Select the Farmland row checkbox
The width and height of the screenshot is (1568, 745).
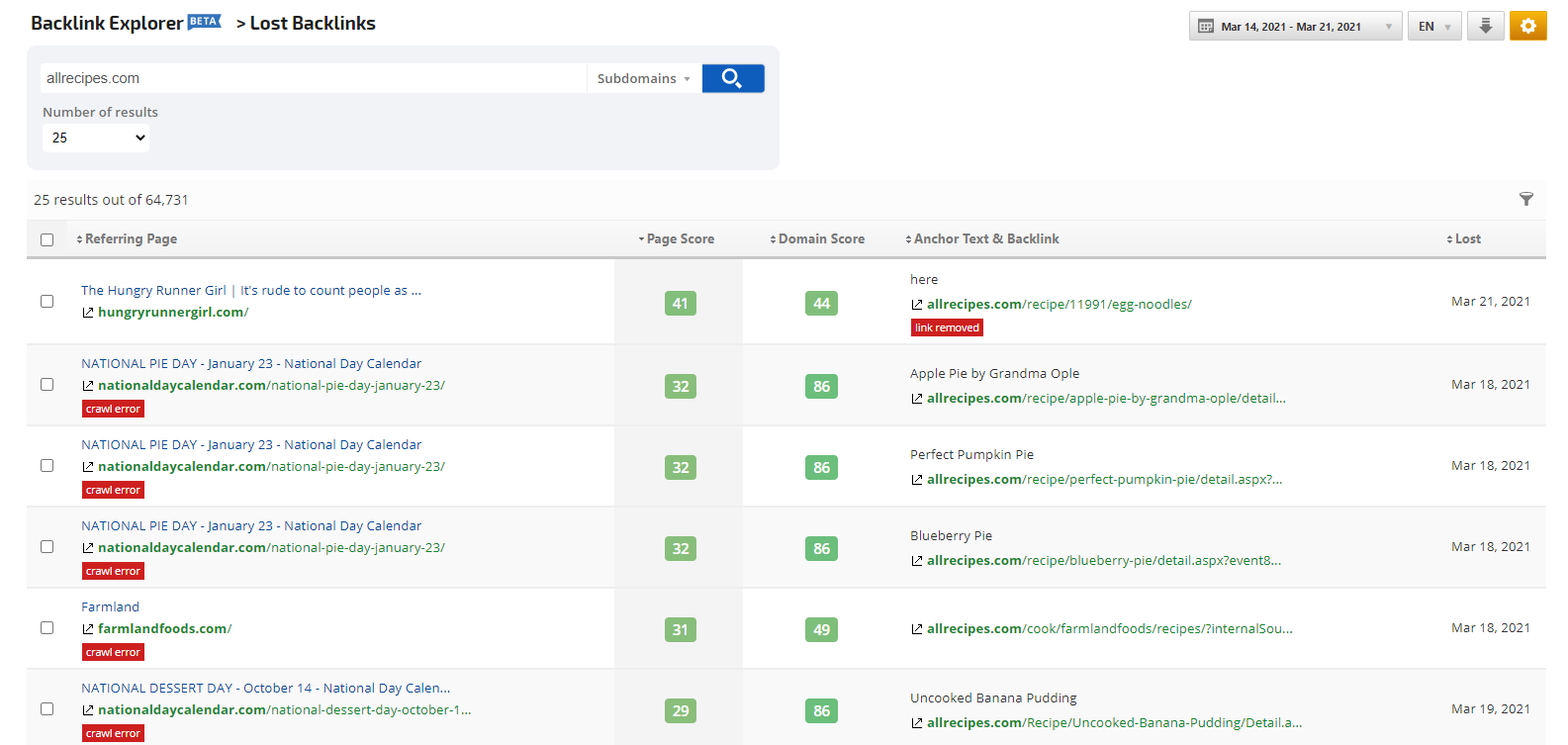point(46,627)
